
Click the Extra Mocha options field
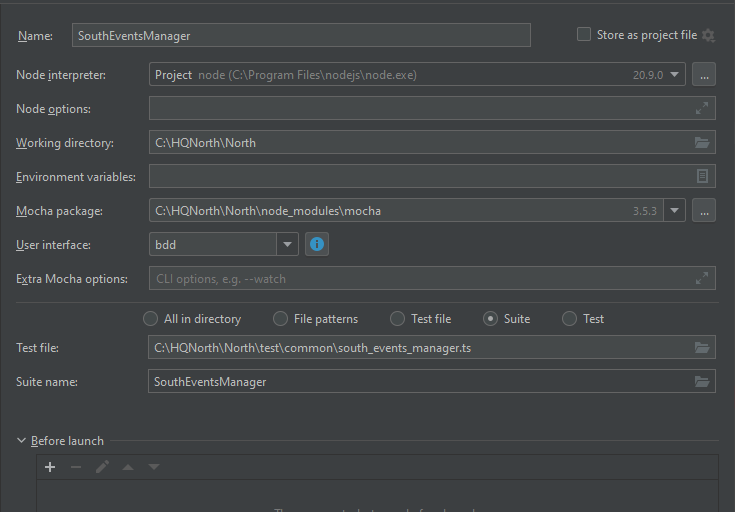point(432,278)
